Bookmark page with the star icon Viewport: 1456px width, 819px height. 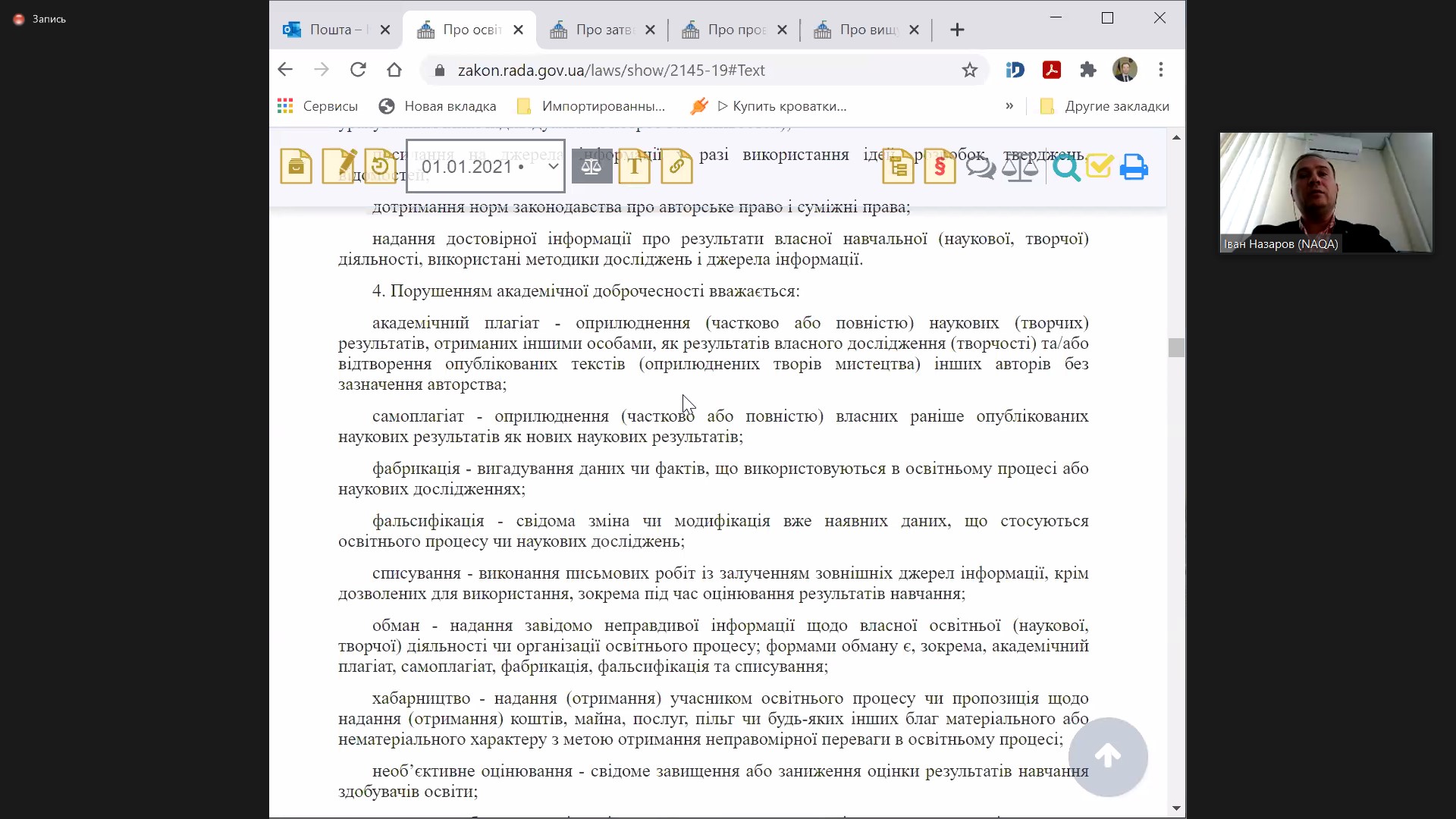point(969,70)
